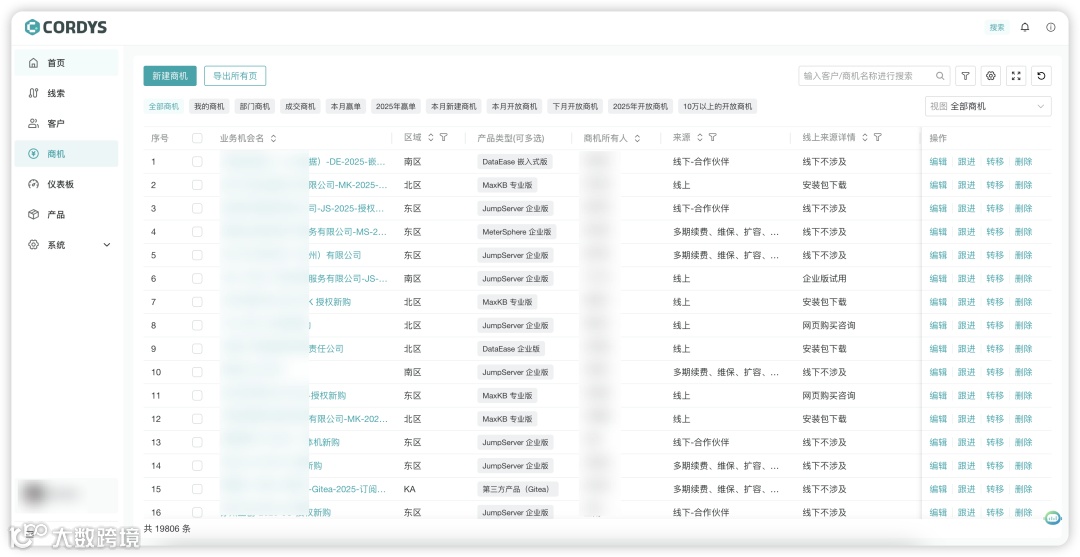Select the 2025年开放商机 filter tab
1080x557 pixels.
click(x=640, y=107)
